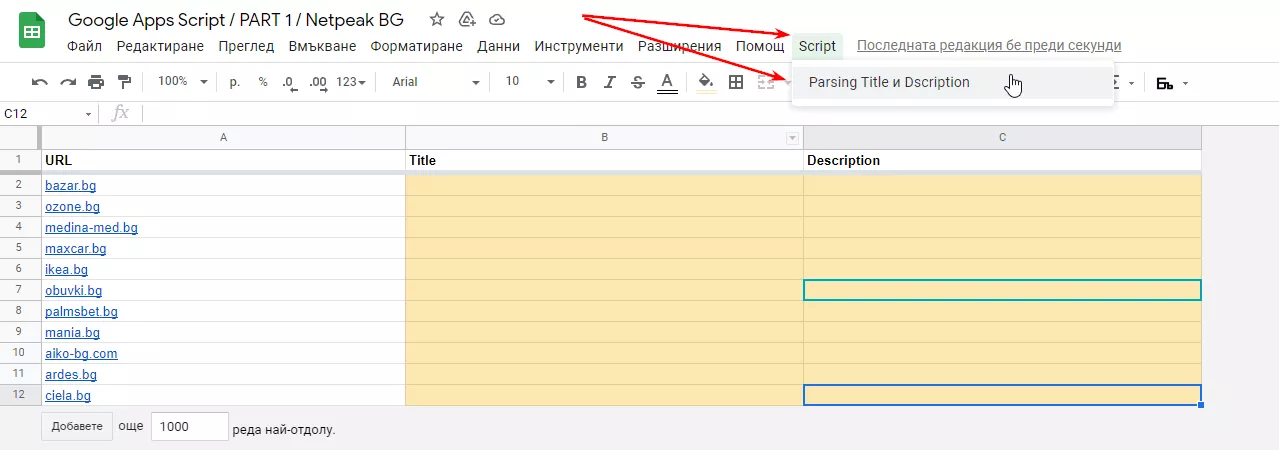Follow the ikea.bg link
Viewport: 1279px width, 450px height.
tap(66, 269)
